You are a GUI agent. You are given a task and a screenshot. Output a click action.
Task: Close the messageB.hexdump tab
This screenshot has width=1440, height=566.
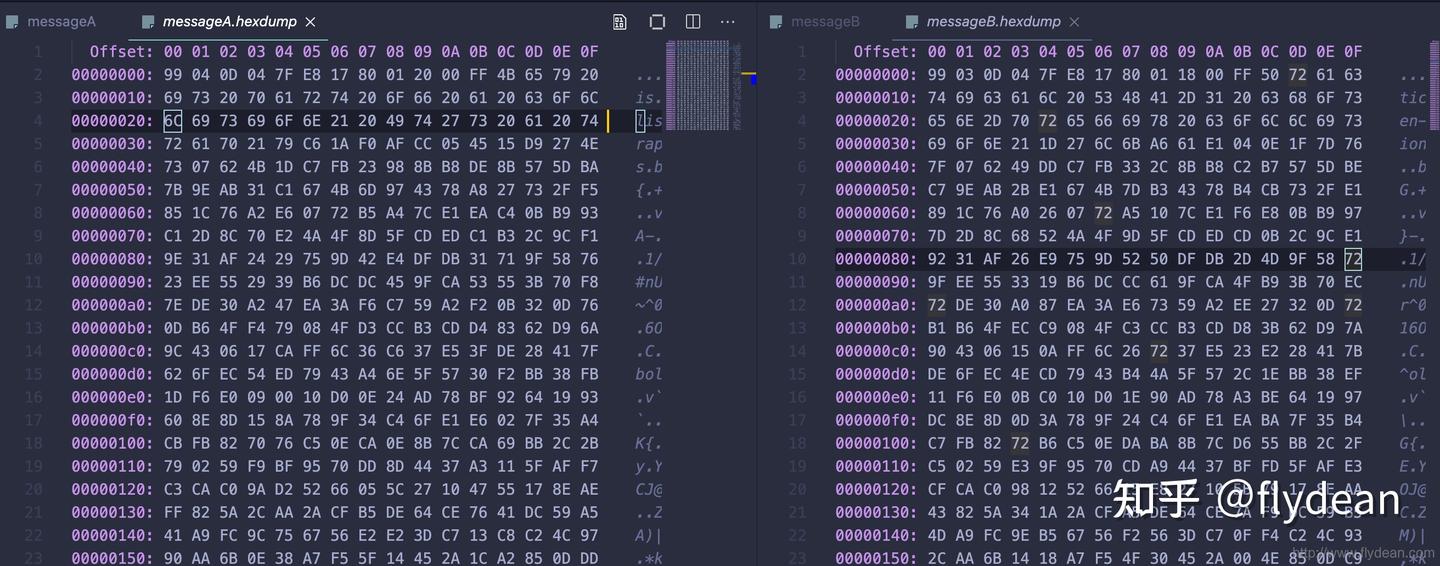[1074, 22]
